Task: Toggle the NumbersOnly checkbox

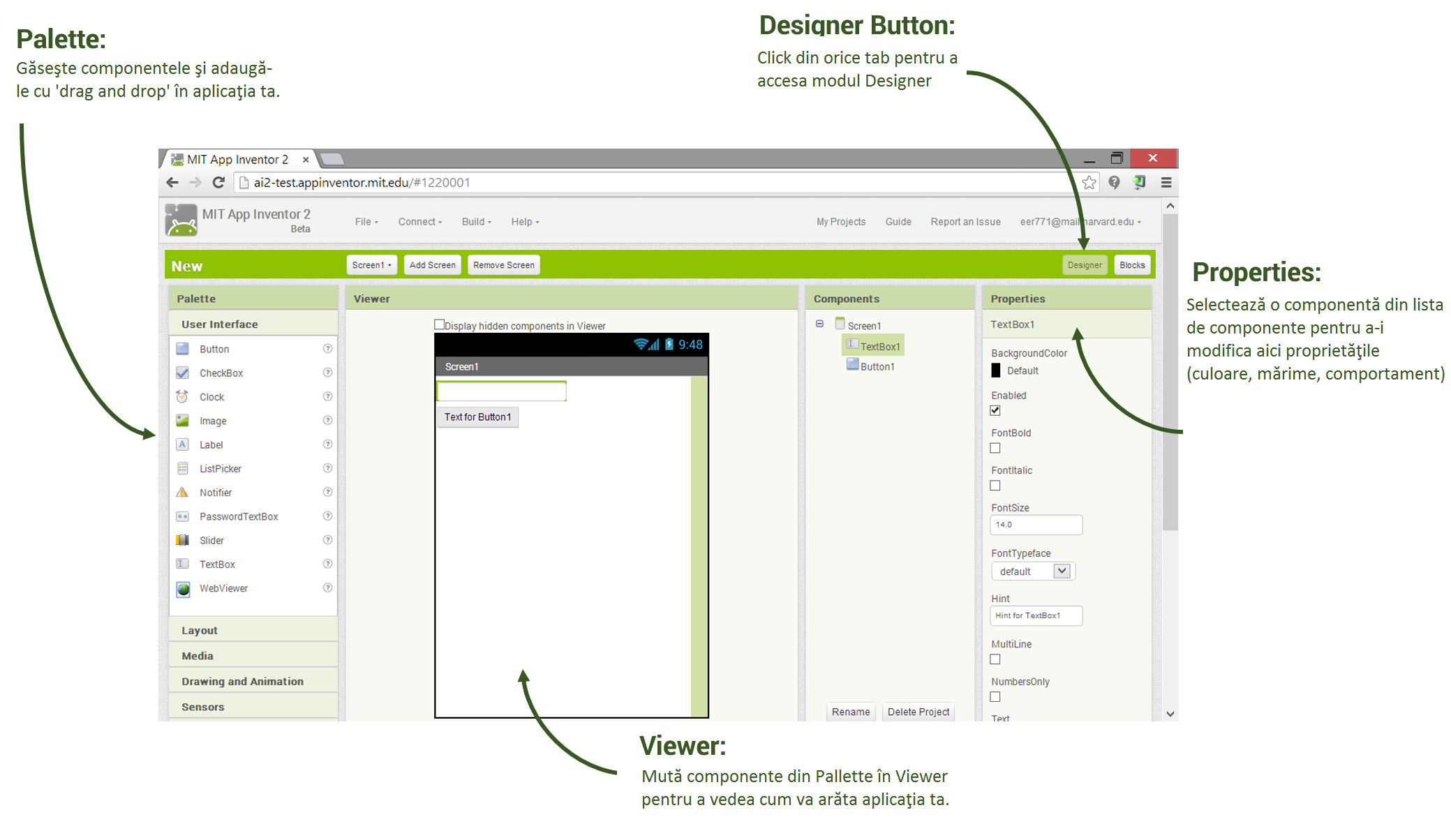Action: click(x=995, y=697)
